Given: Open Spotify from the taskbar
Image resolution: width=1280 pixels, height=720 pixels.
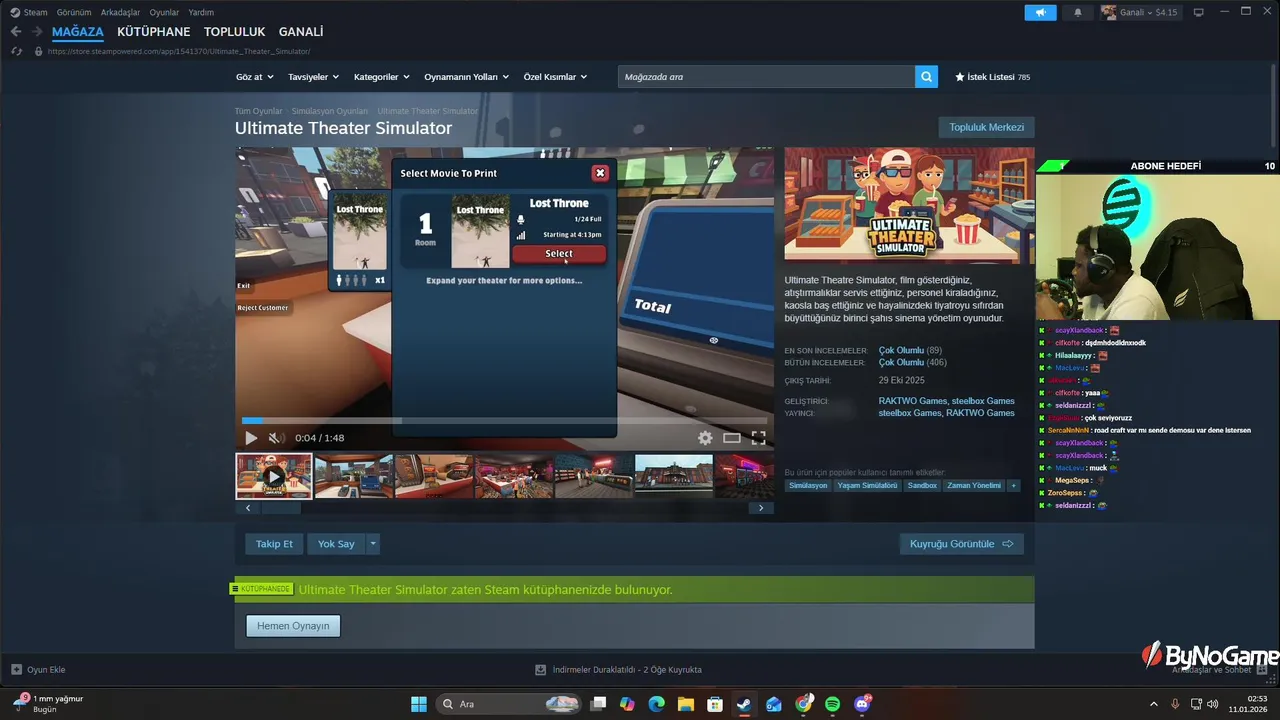Looking at the screenshot, I should pyautogui.click(x=833, y=704).
